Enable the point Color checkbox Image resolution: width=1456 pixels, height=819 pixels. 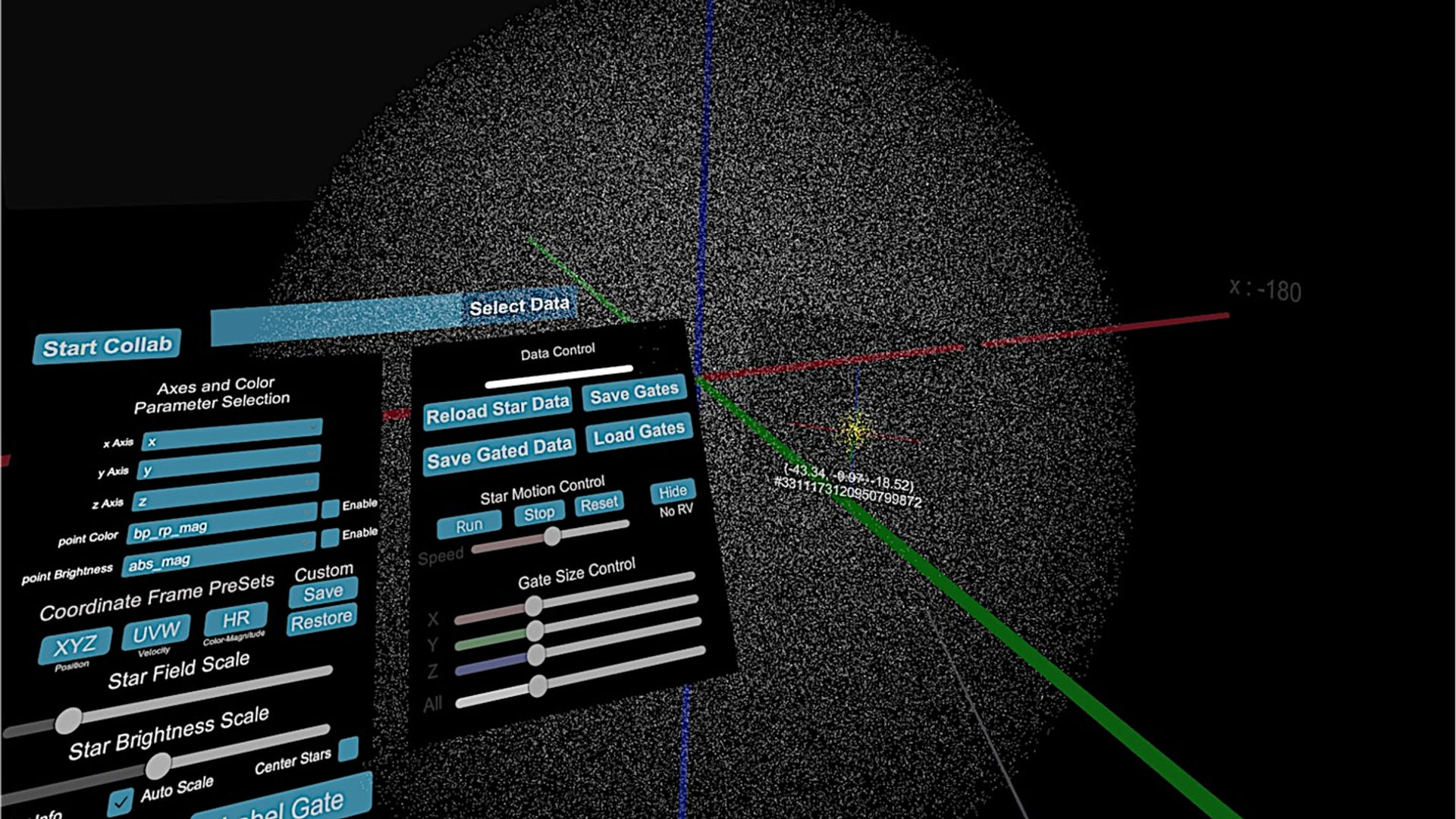click(x=330, y=508)
